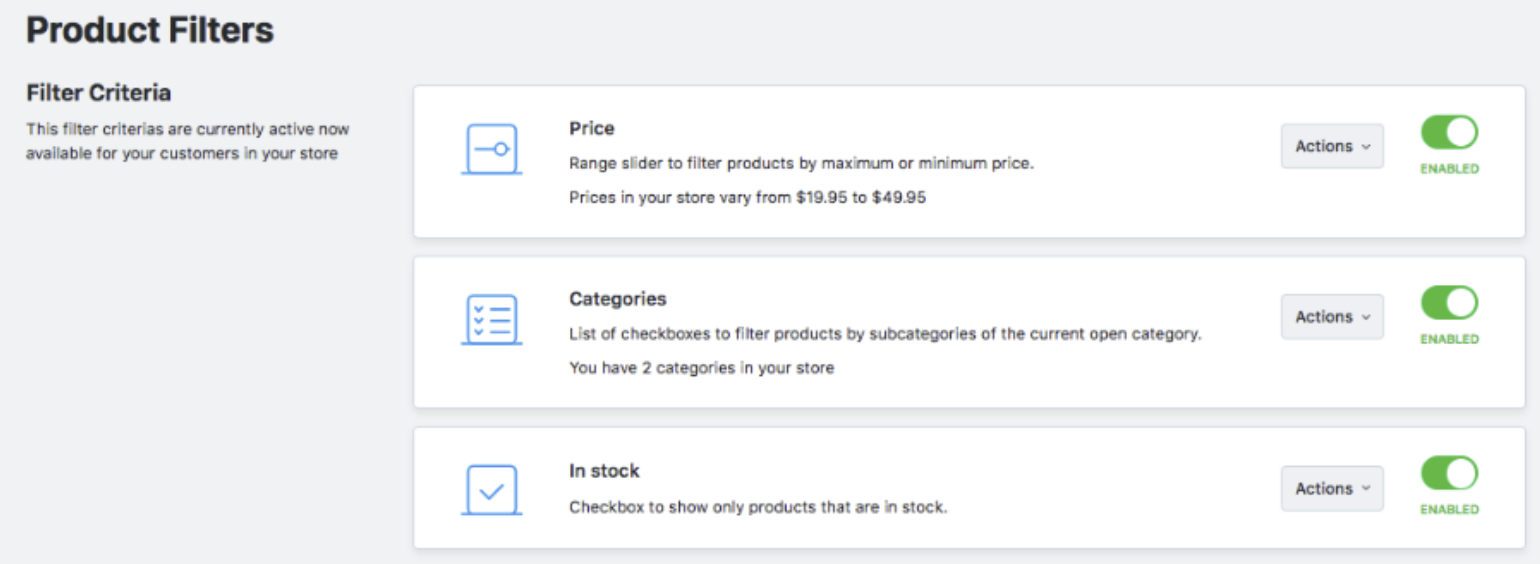Screen dimensions: 1540x564
Task: Disable the Price filter toggle
Action: point(1449,132)
